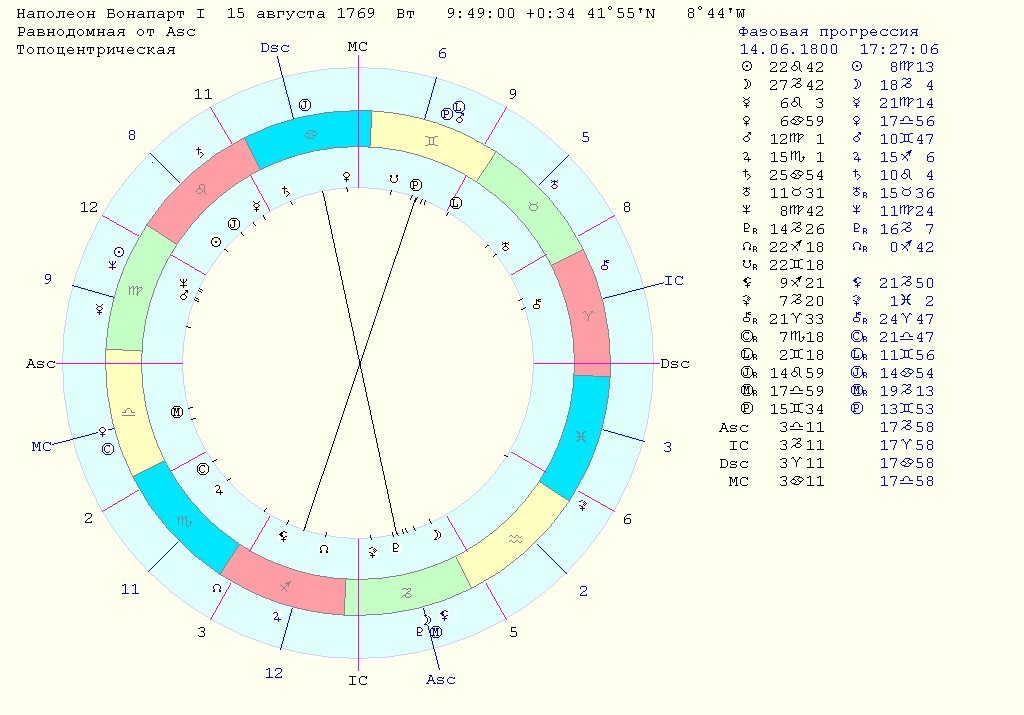Select the blue 'Dsc' label above the wheel

[x=274, y=48]
